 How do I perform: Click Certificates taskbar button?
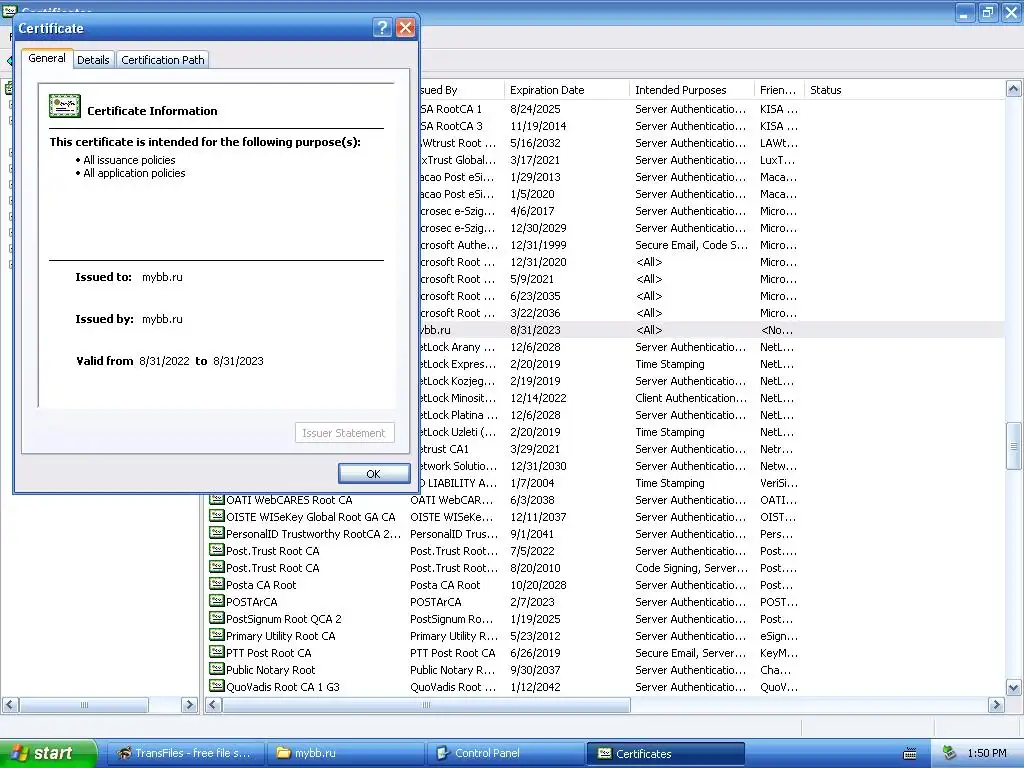coord(665,754)
